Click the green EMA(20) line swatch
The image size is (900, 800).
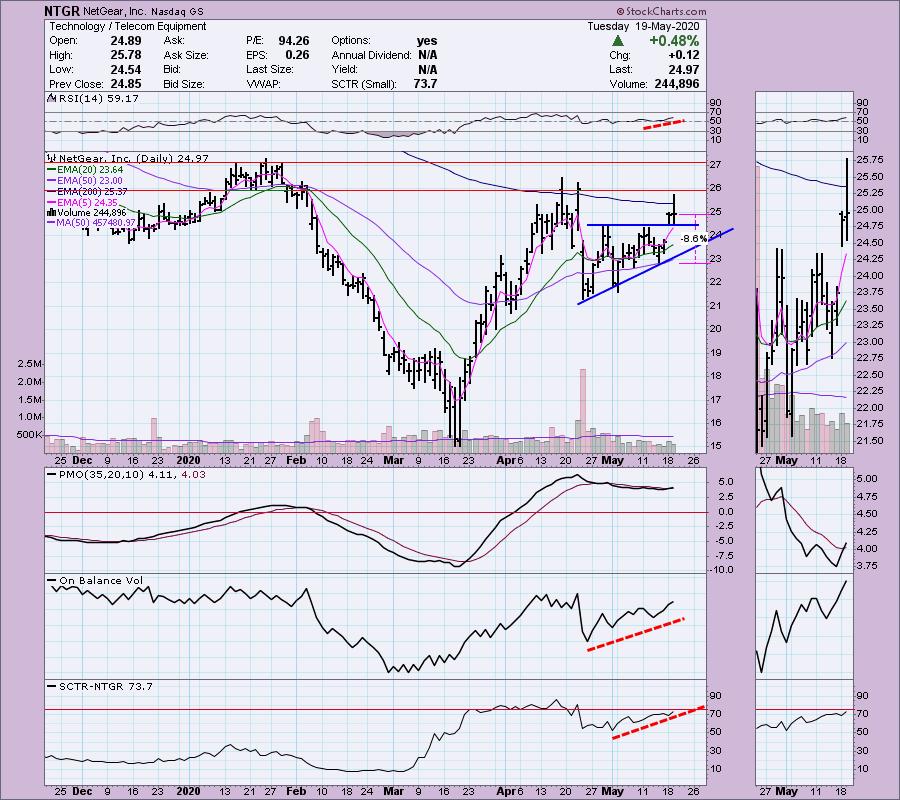[52, 170]
